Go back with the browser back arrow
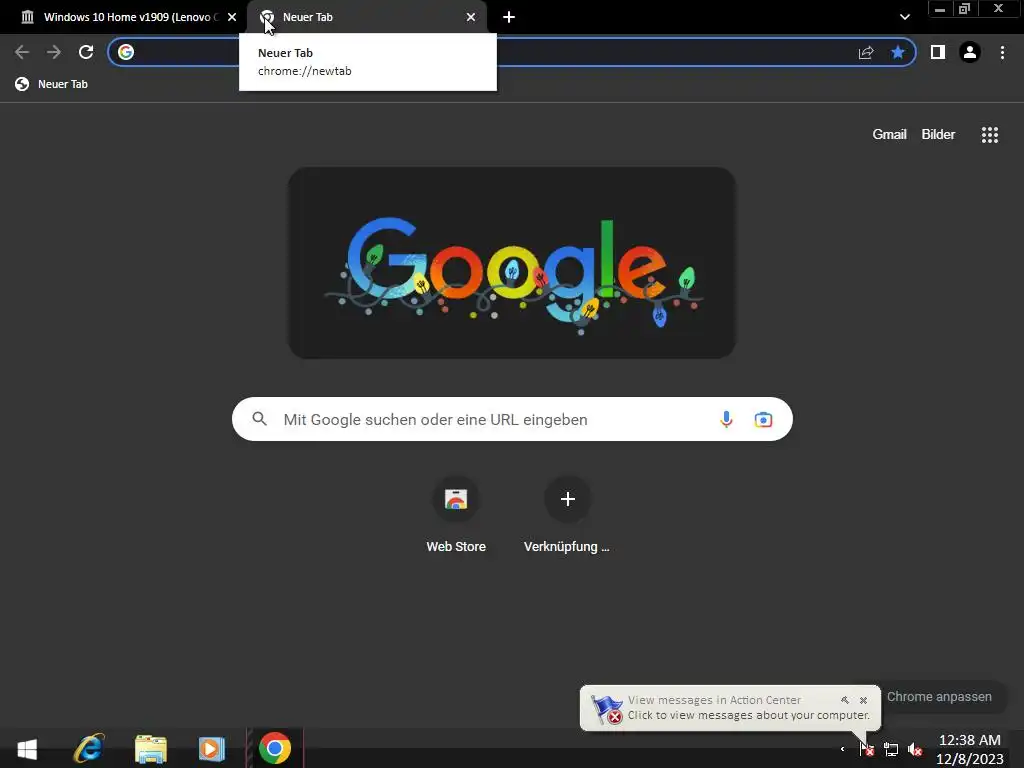The height and width of the screenshot is (768, 1024). (22, 52)
